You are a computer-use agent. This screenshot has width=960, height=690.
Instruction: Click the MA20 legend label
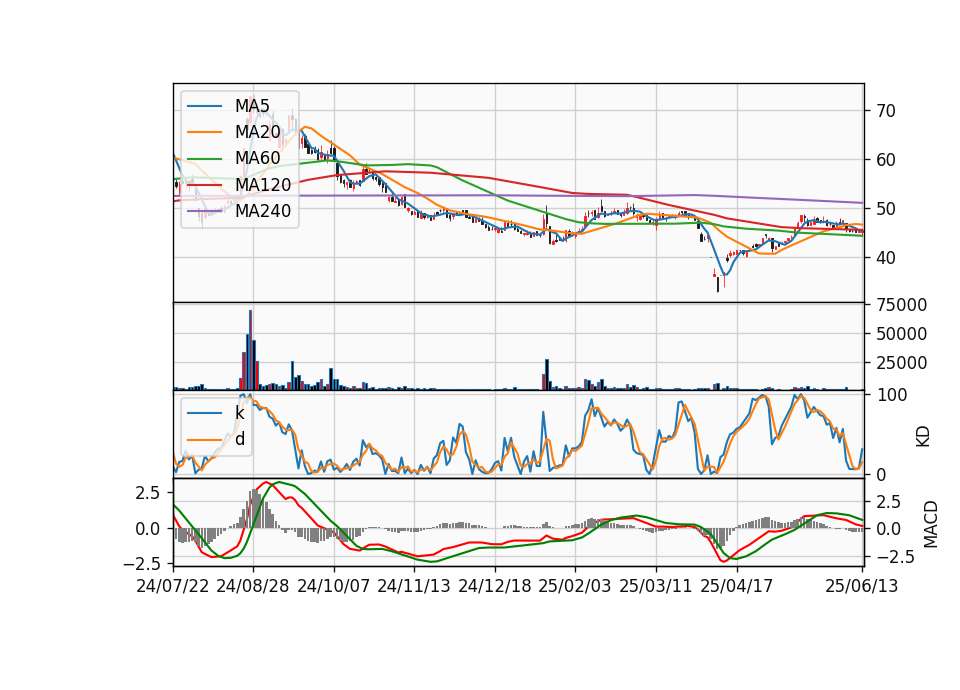point(257,132)
